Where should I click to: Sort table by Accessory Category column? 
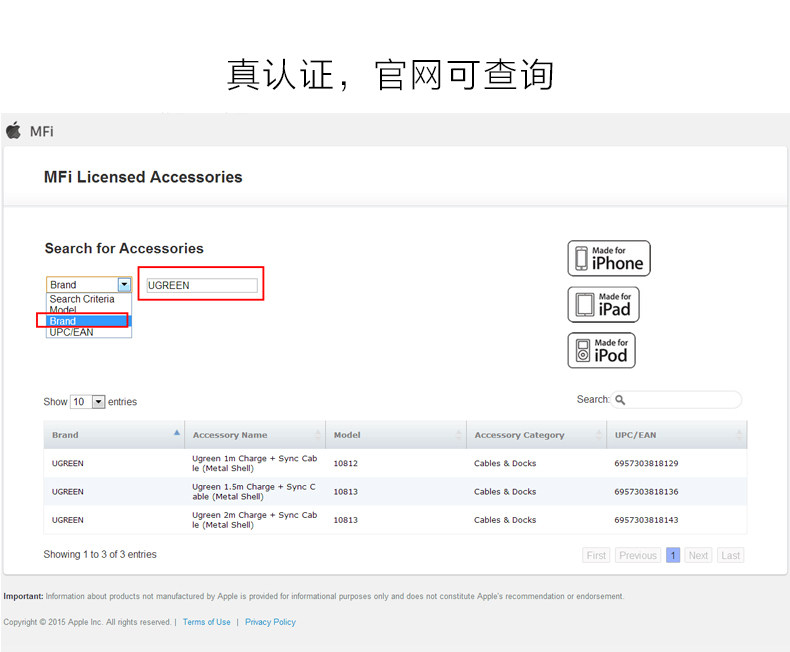pos(536,435)
